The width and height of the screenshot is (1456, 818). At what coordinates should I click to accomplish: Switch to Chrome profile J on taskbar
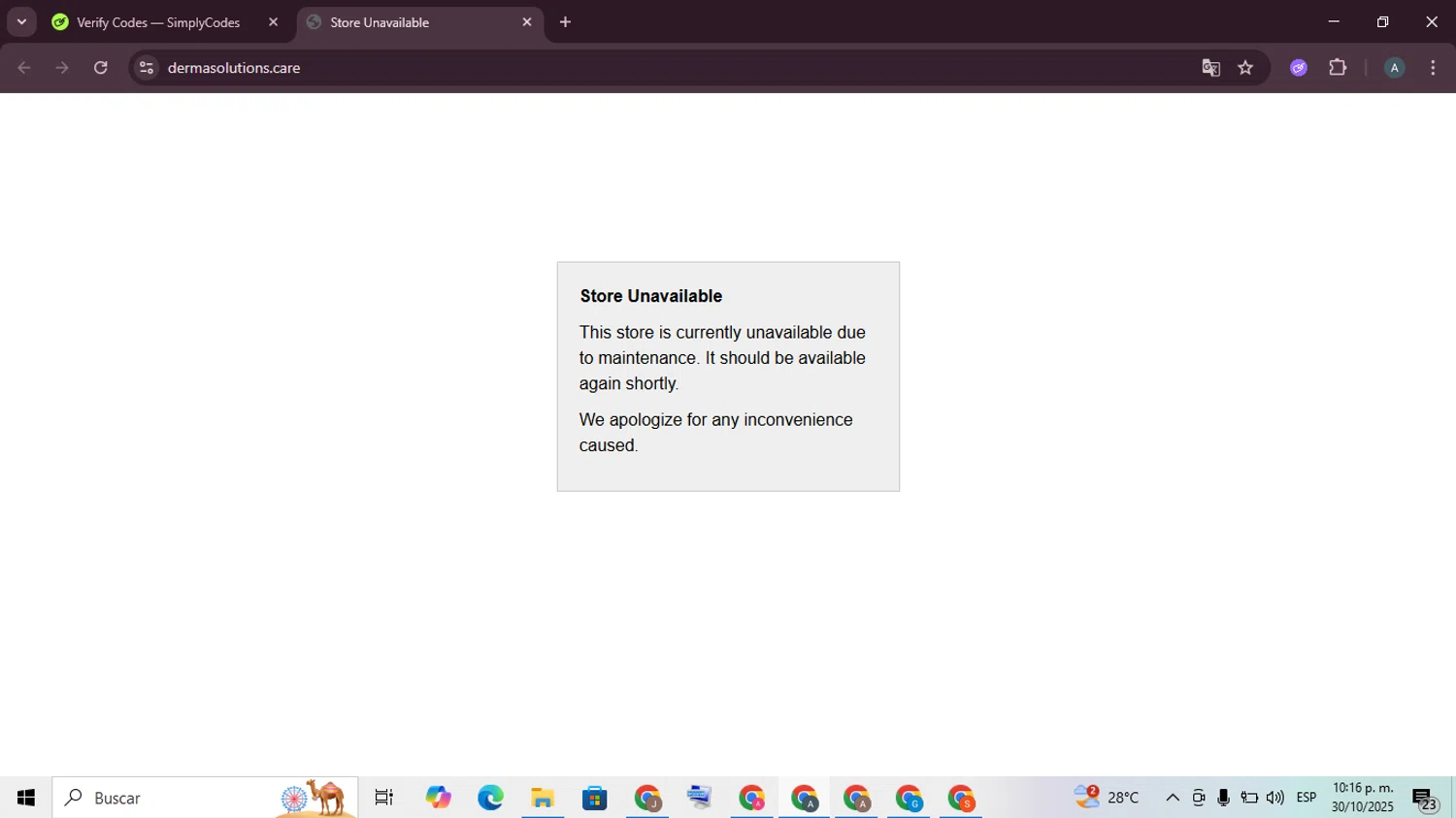tap(647, 798)
